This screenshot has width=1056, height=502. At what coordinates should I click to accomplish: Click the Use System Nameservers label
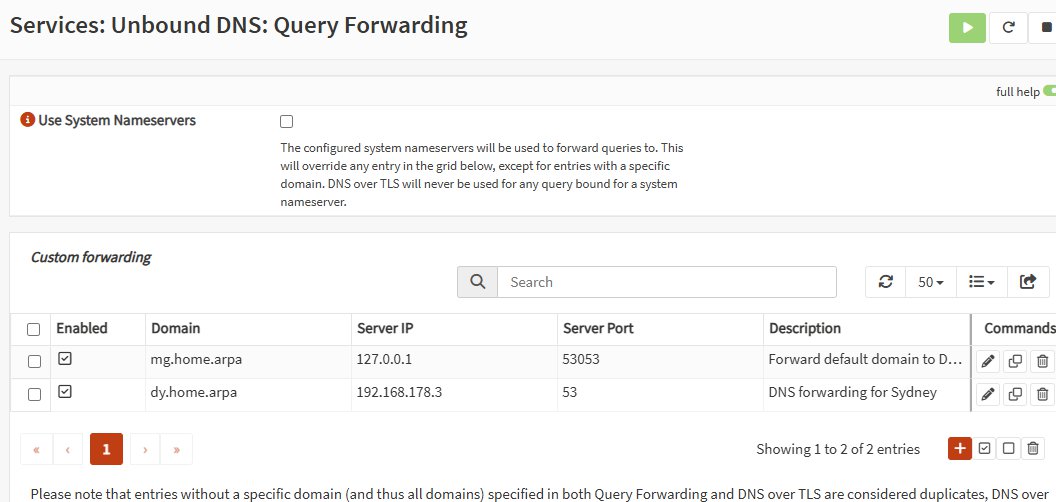tap(117, 121)
